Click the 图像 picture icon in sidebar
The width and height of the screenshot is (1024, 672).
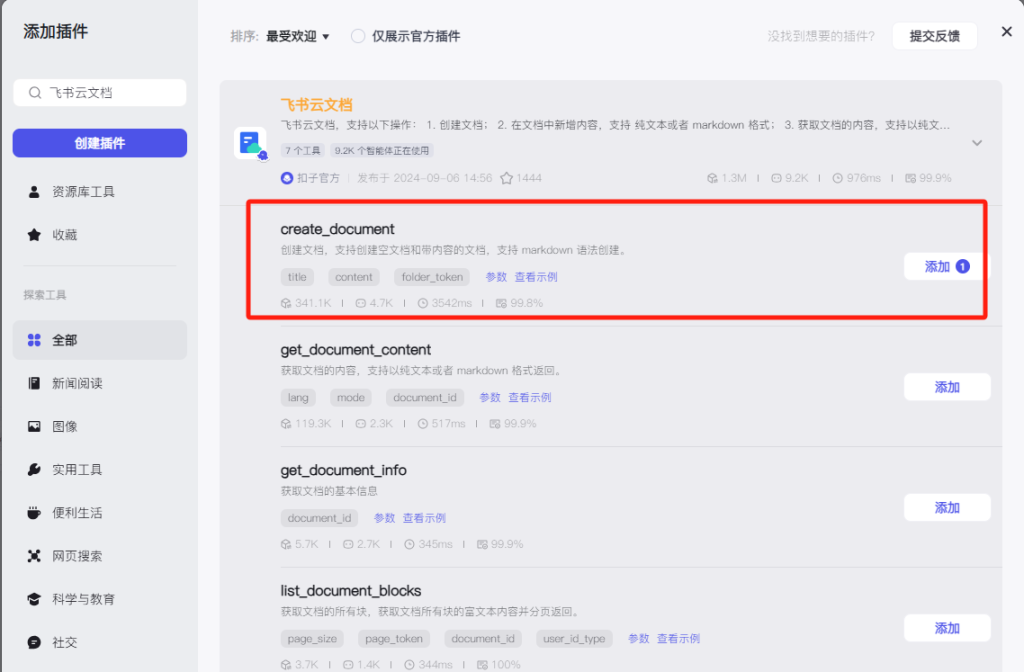point(35,426)
